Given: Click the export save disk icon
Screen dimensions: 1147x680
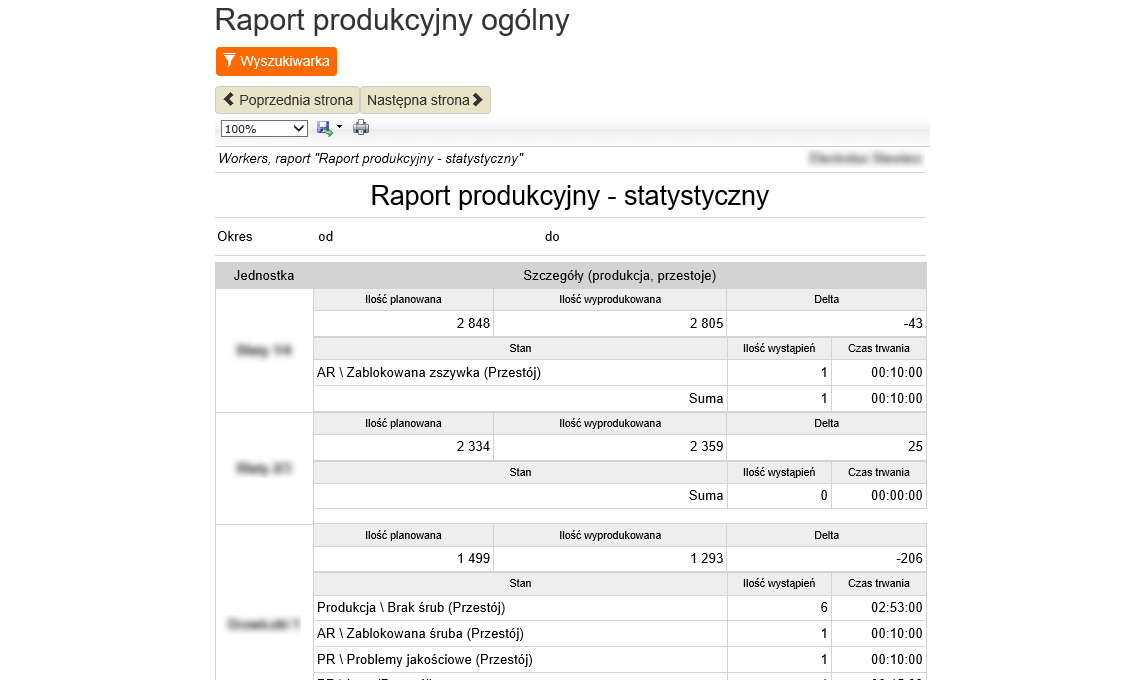Looking at the screenshot, I should [324, 128].
